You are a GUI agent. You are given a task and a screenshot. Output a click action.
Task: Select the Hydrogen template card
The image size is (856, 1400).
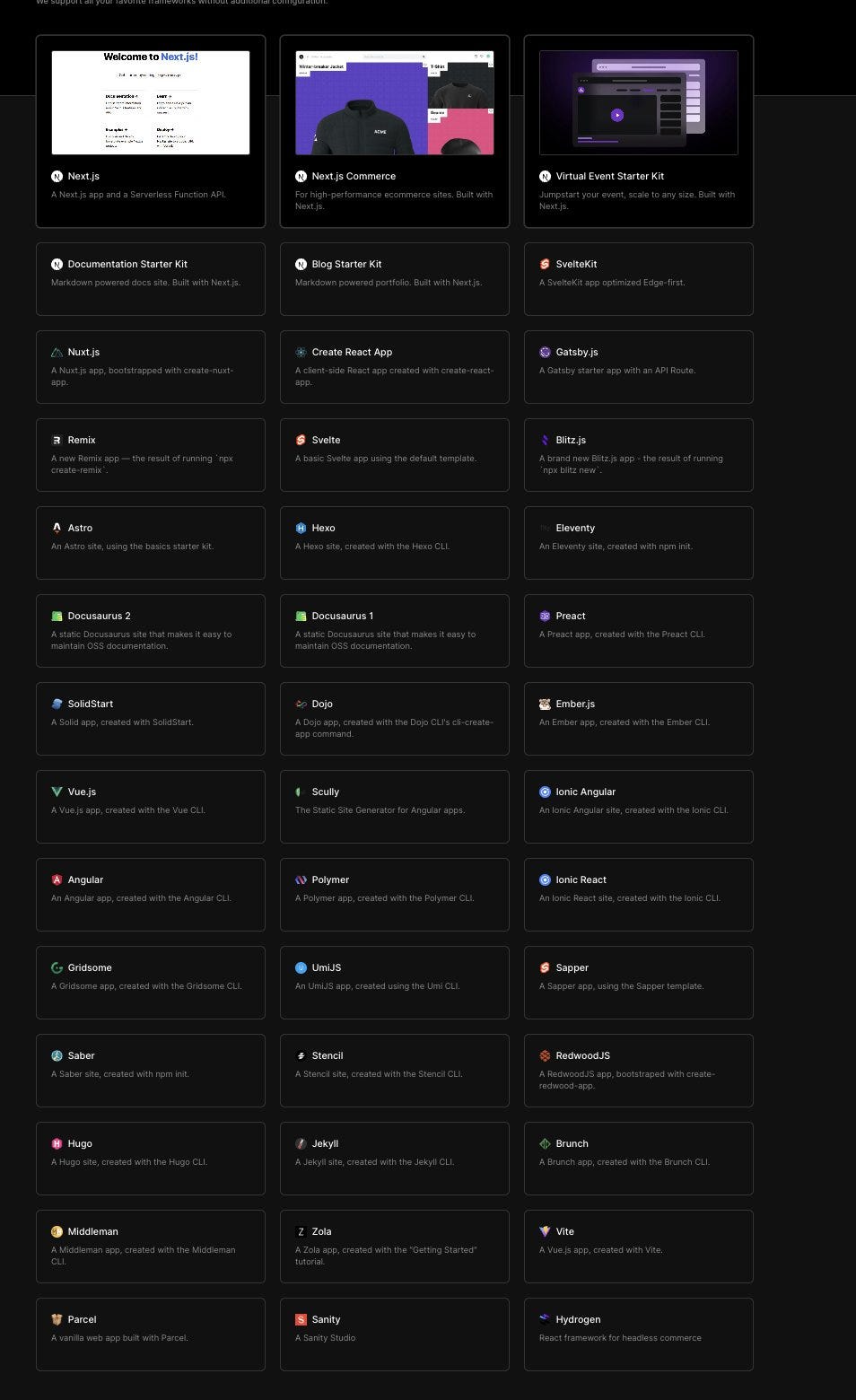tap(638, 1334)
